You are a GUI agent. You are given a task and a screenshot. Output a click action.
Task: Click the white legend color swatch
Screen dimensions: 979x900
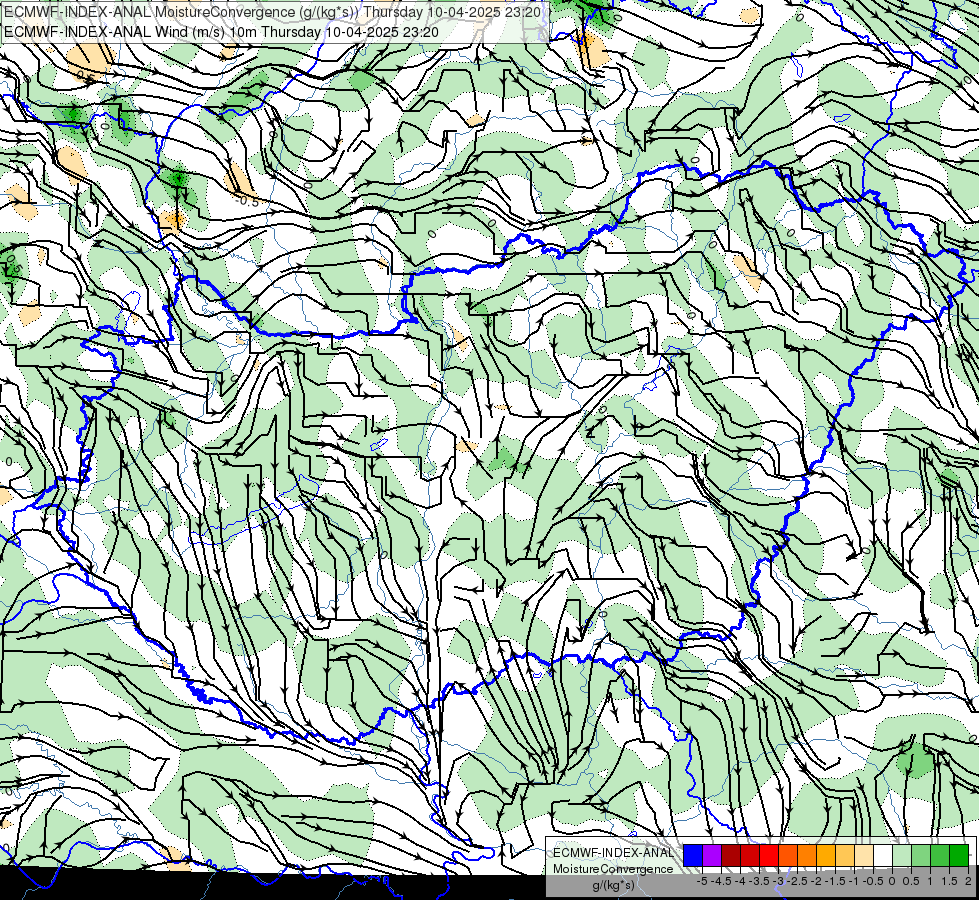tap(883, 855)
